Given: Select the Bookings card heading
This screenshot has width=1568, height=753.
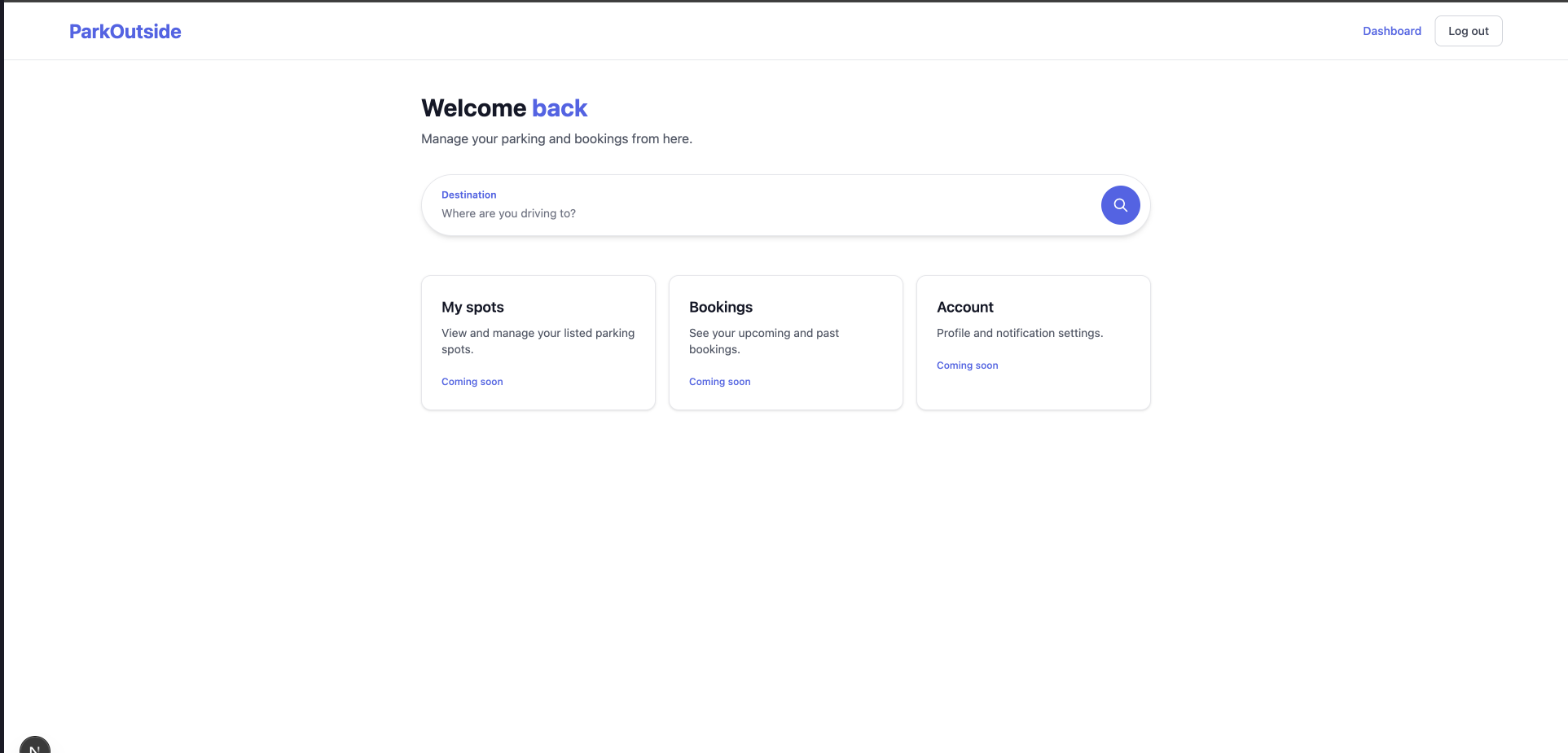Looking at the screenshot, I should click(720, 307).
